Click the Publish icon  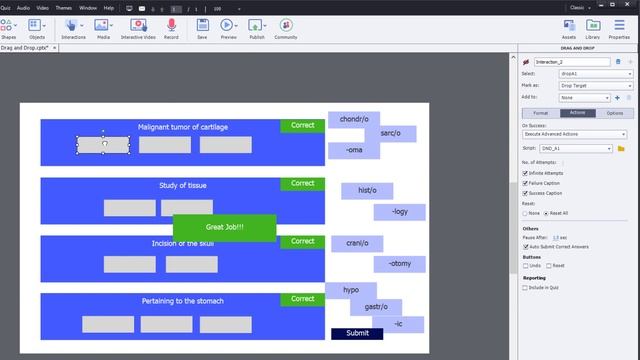255,25
